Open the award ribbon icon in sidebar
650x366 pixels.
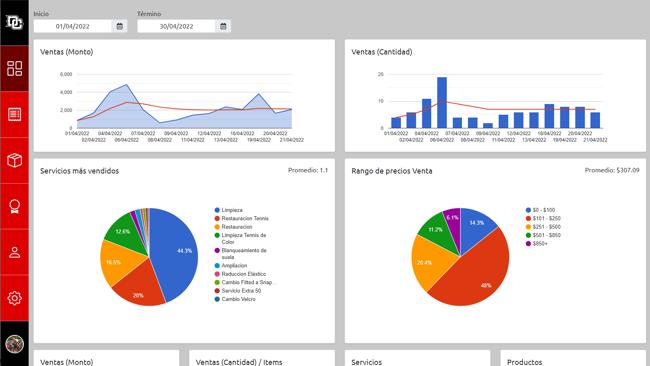15,206
